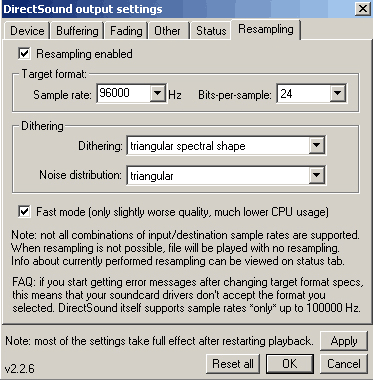Image resolution: width=373 pixels, height=380 pixels.
Task: Switch to the Device tab
Action: click(x=27, y=31)
